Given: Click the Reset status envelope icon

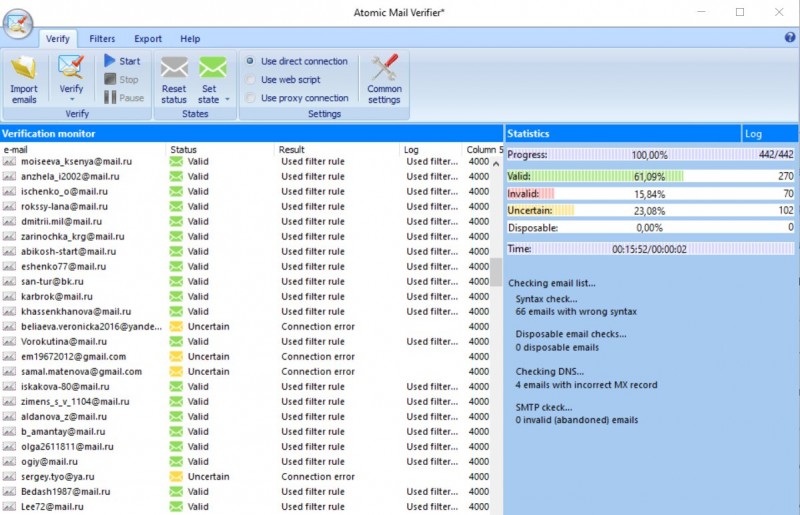Looking at the screenshot, I should 174,67.
